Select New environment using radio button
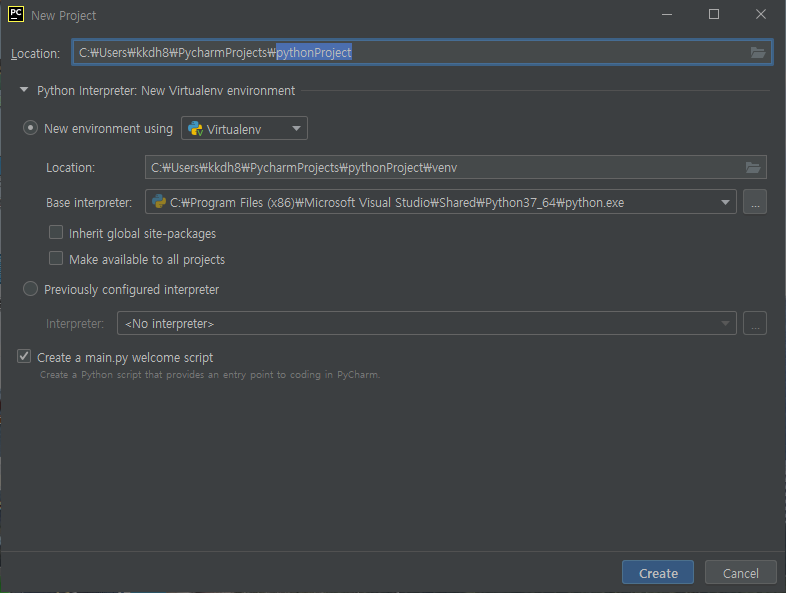Viewport: 786px width, 593px height. point(30,128)
